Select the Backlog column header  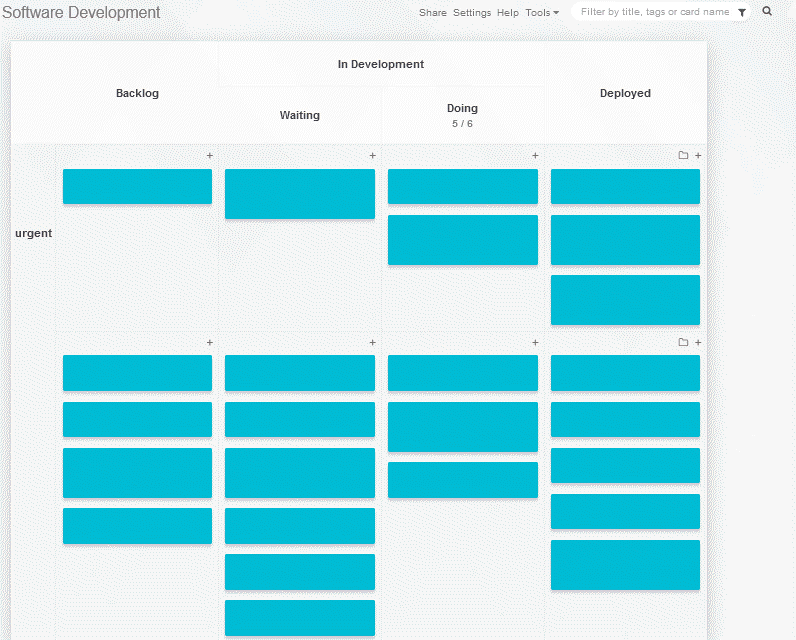[137, 93]
